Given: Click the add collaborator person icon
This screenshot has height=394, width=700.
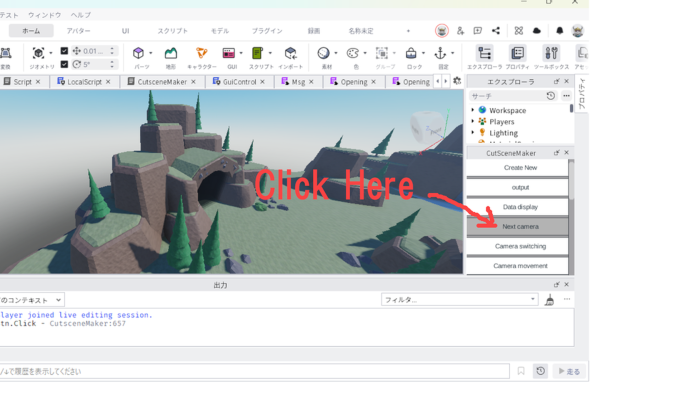Looking at the screenshot, I should tap(460, 31).
